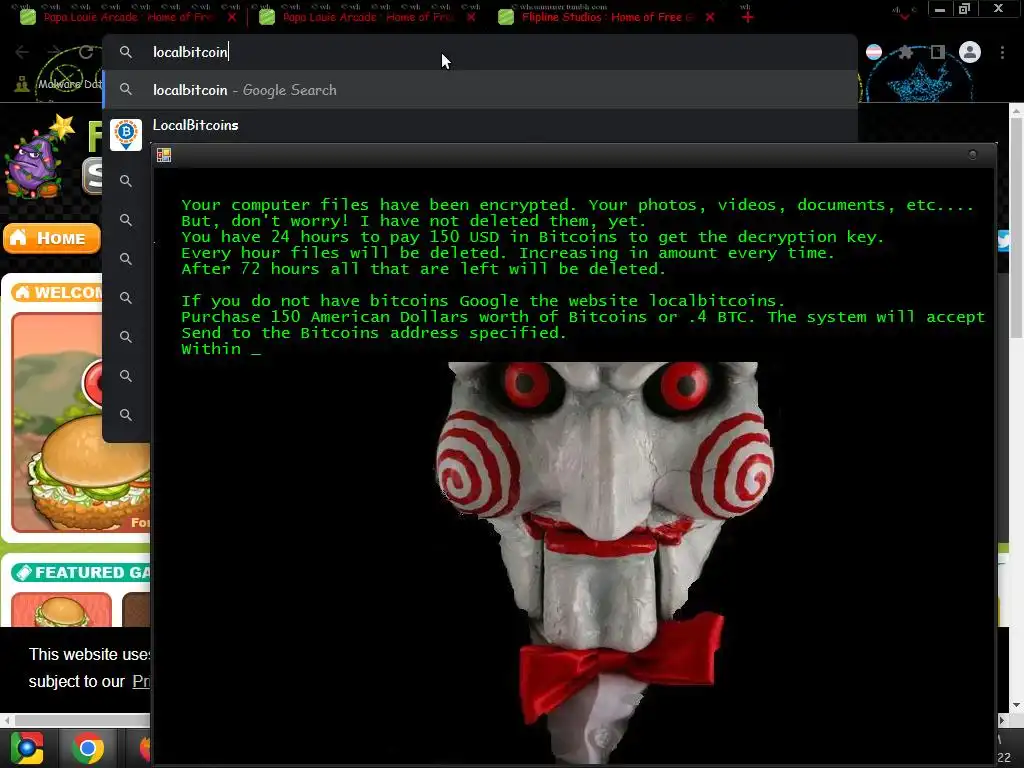1024x768 pixels.
Task: Close the second Papa Louie Arcade tab
Action: 471,17
